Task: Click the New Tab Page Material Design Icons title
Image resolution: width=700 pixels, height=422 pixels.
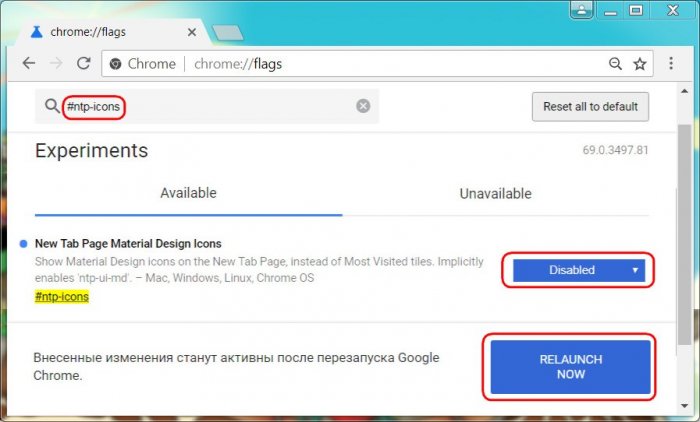Action: [128, 243]
